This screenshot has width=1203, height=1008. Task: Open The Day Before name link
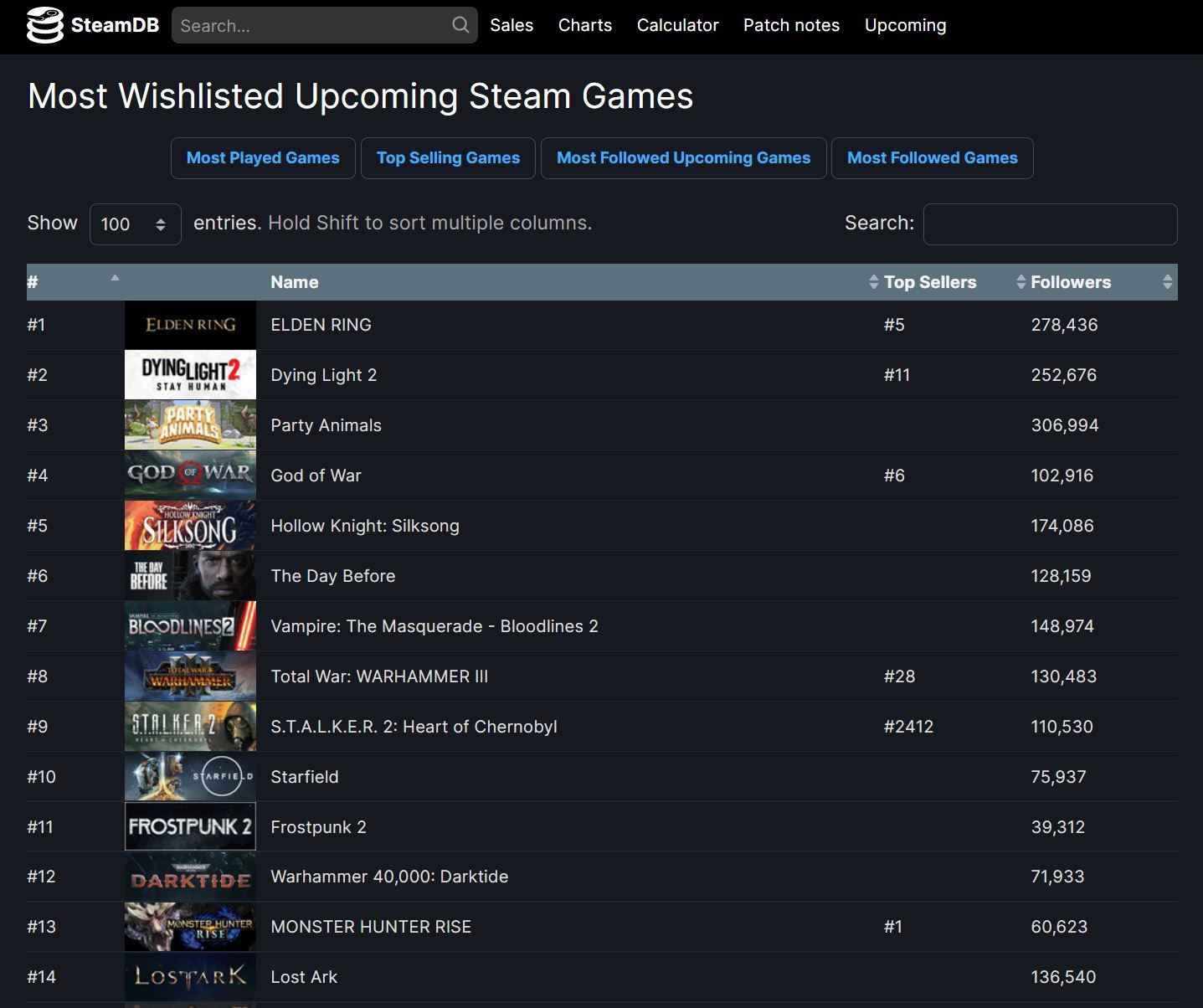tap(332, 576)
